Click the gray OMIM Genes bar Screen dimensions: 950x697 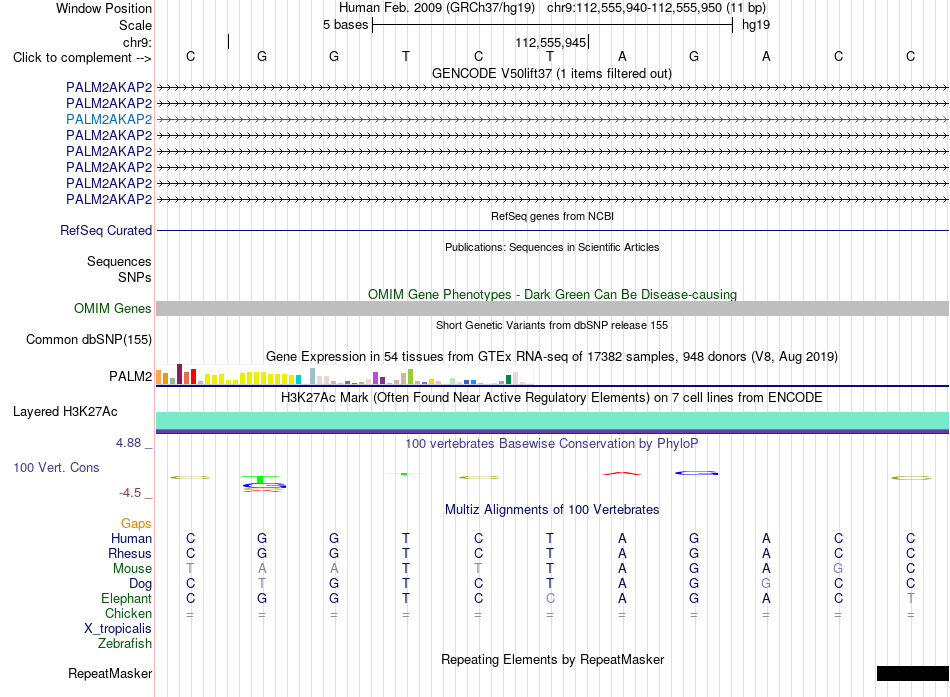click(x=552, y=308)
